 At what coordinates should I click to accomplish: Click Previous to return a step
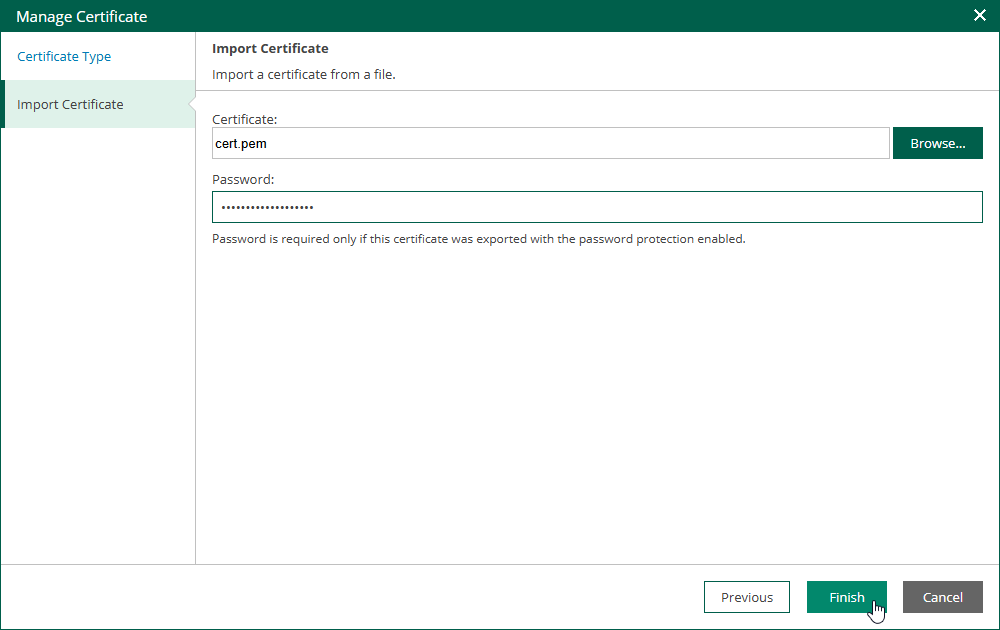746,597
